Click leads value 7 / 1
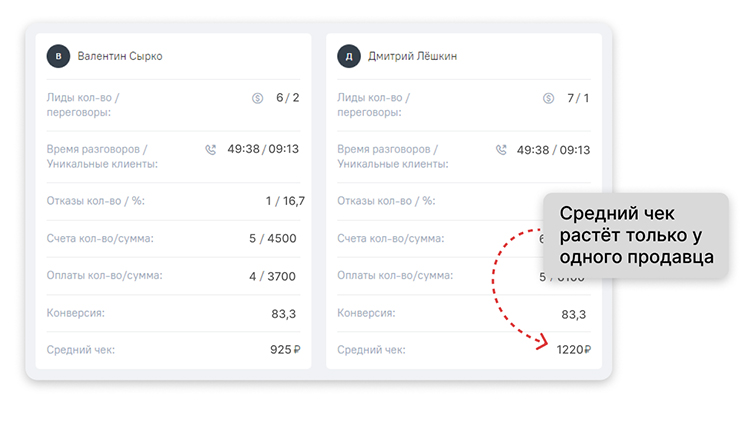Screen dimensions: 750x423 pyautogui.click(x=578, y=98)
